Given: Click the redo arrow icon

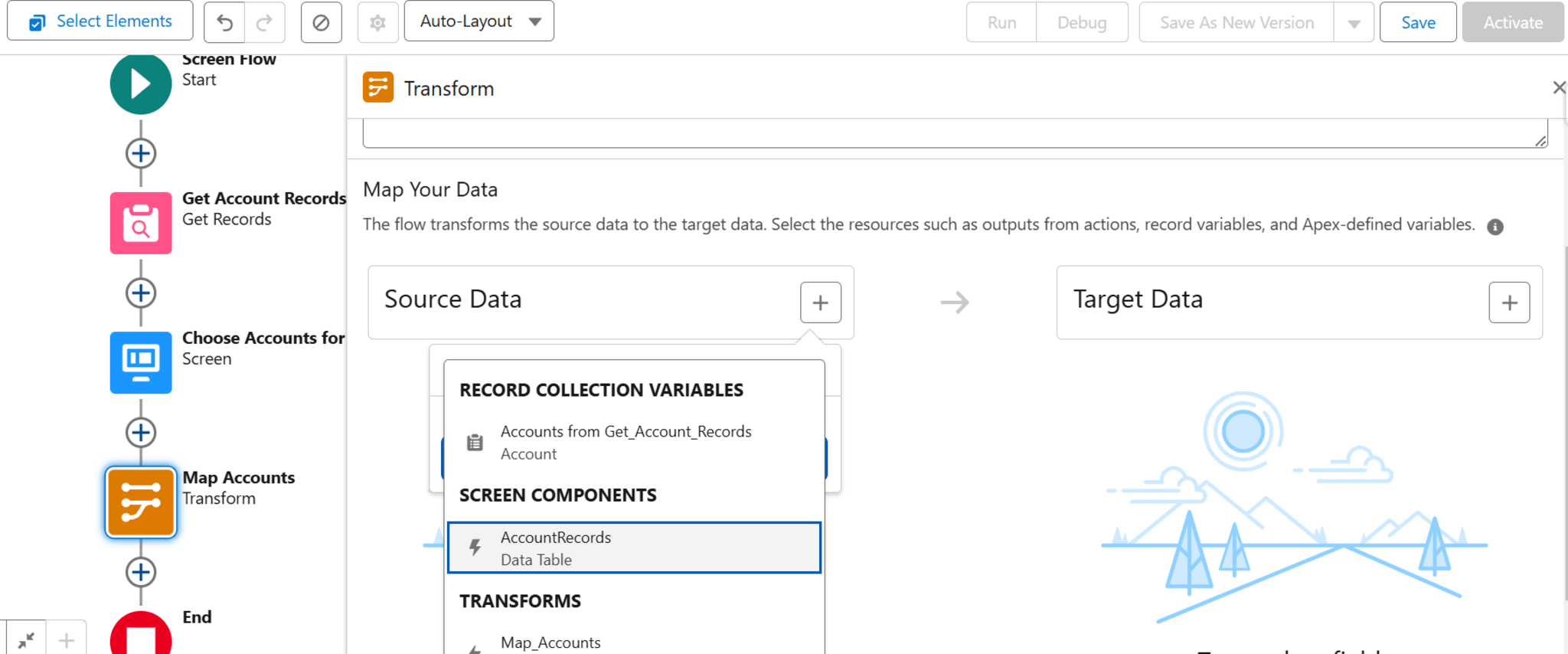Looking at the screenshot, I should (265, 22).
